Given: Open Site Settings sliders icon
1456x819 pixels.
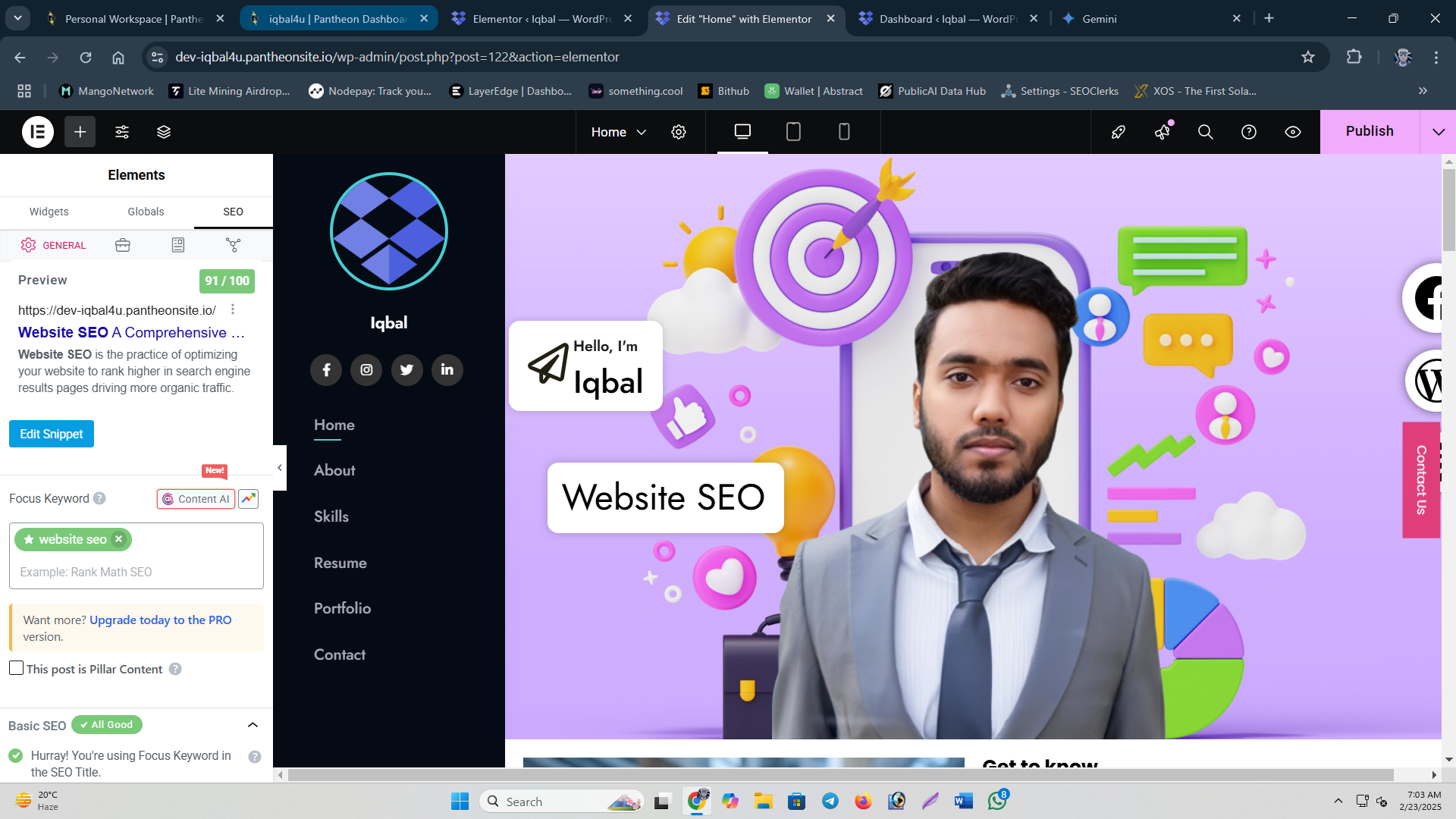Looking at the screenshot, I should click(x=121, y=131).
